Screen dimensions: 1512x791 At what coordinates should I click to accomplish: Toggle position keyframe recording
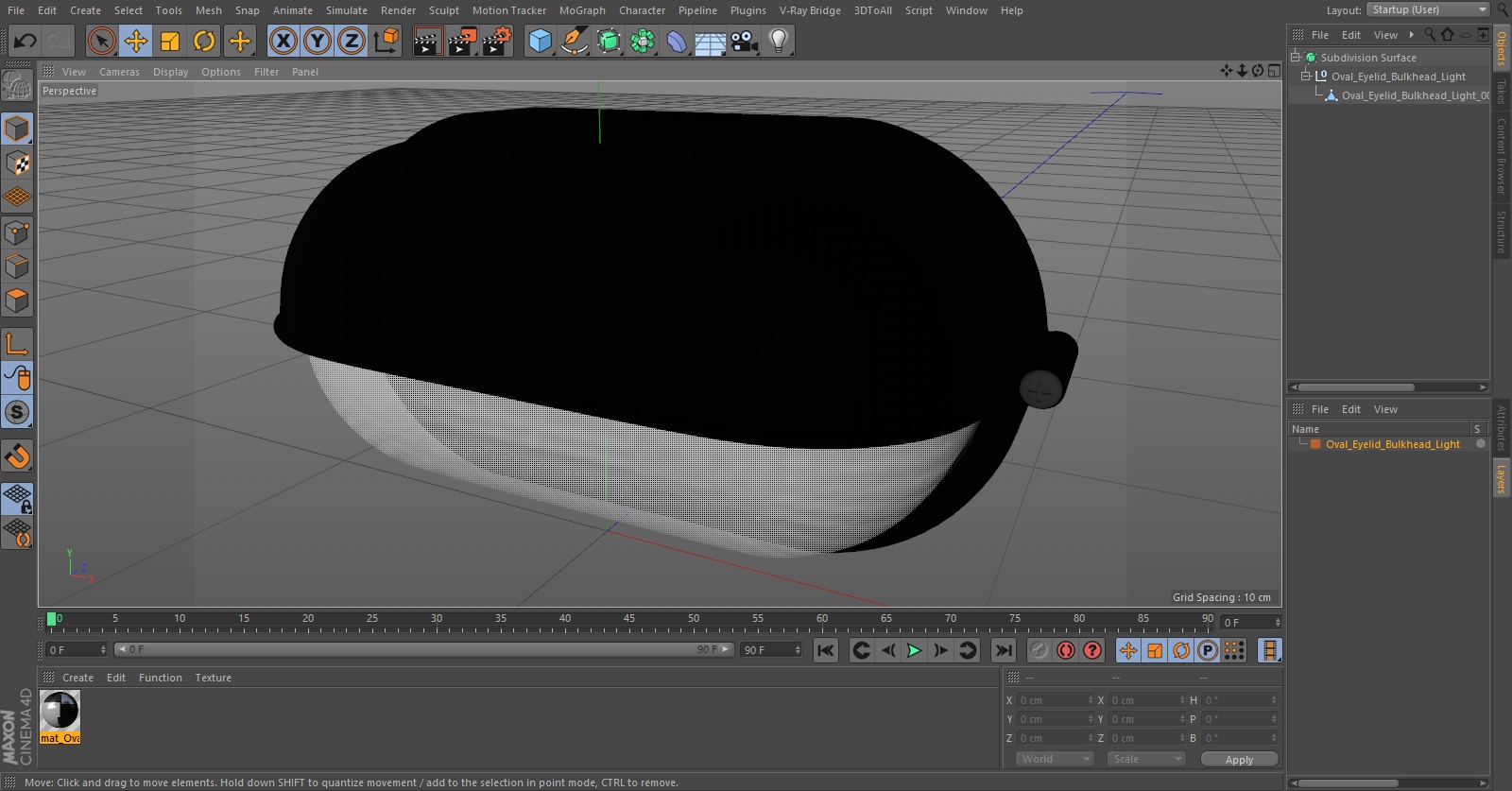click(x=1128, y=650)
